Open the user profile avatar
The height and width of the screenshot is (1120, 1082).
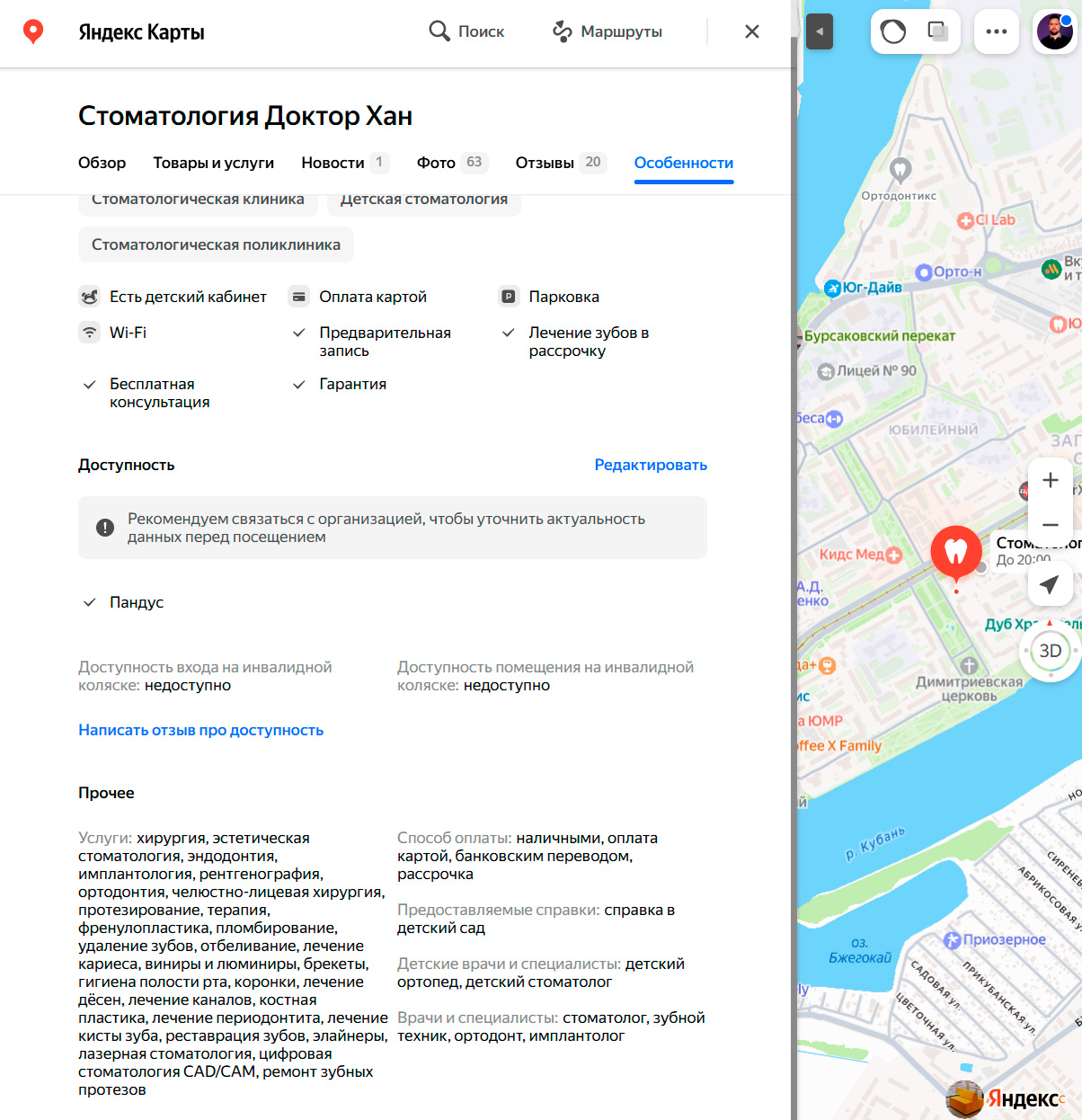coord(1055,31)
